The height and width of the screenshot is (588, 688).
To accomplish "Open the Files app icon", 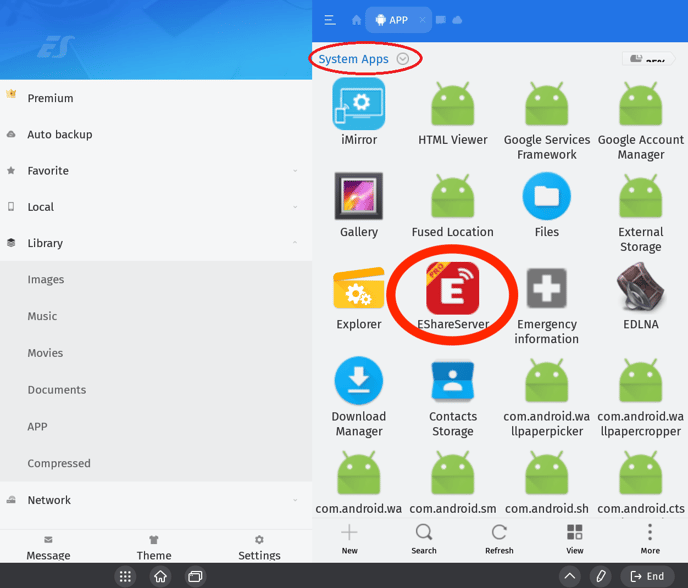I will tap(546, 197).
